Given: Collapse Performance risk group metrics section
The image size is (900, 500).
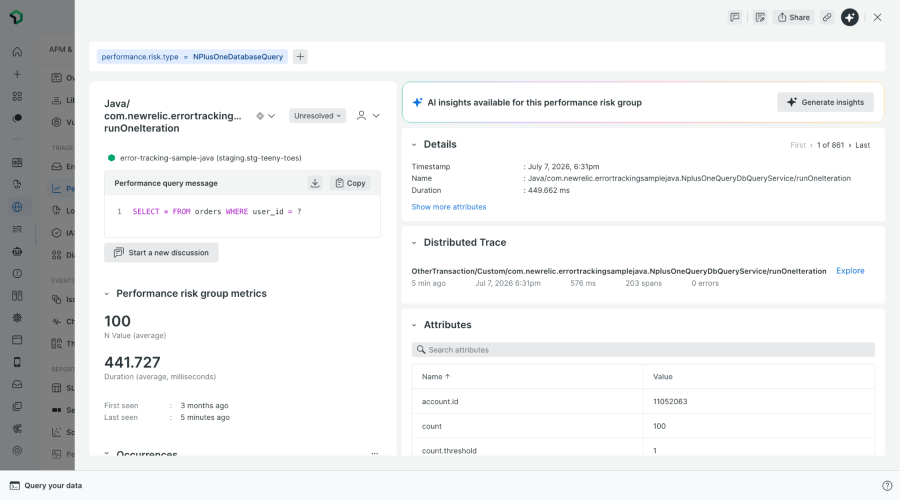Looking at the screenshot, I should 107,294.
